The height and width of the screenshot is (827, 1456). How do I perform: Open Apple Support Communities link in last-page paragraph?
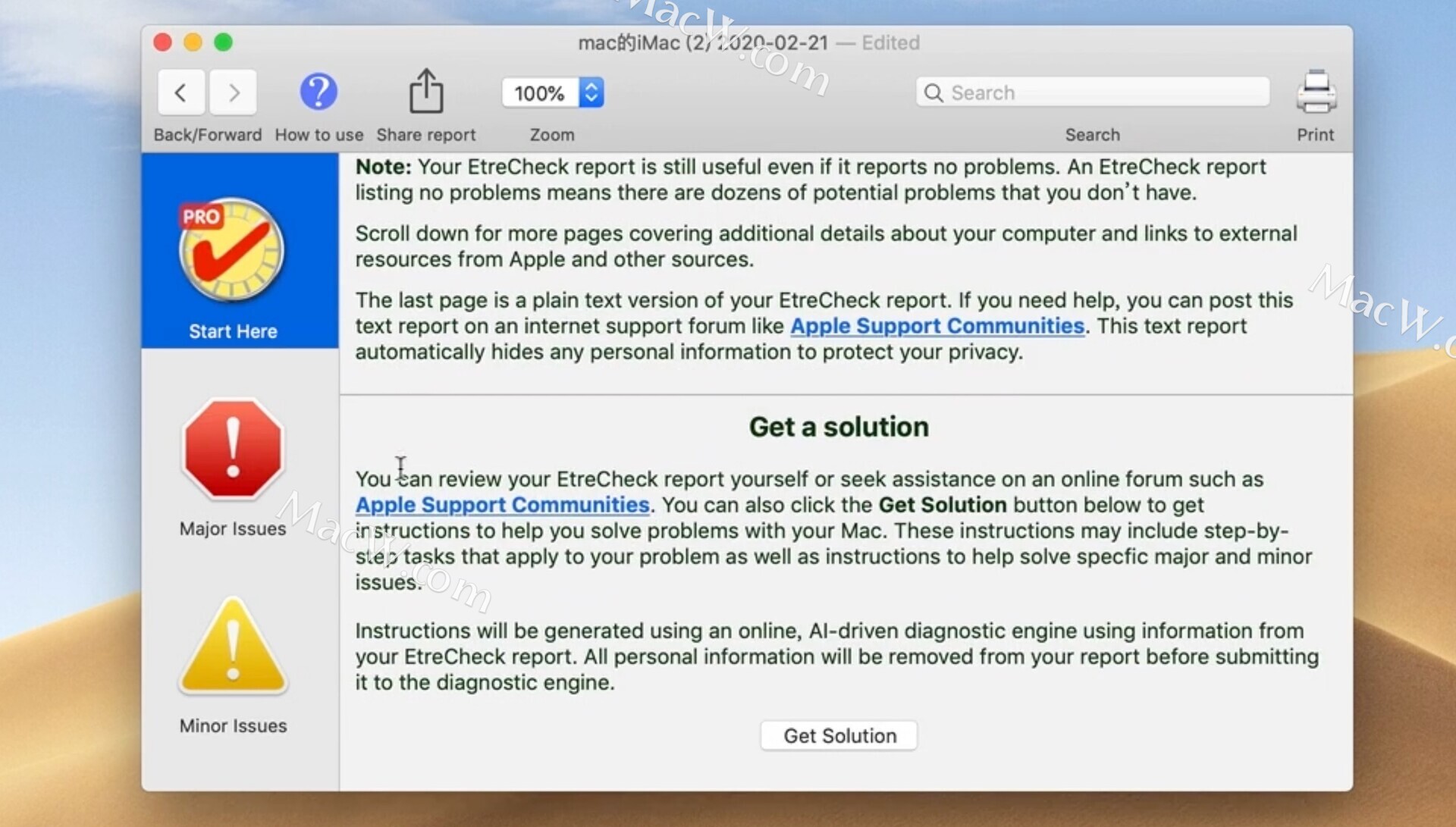(x=937, y=326)
